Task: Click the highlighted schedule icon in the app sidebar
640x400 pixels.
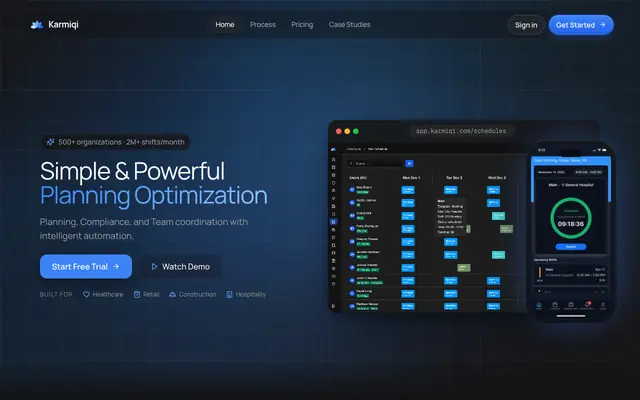Action: (x=333, y=222)
